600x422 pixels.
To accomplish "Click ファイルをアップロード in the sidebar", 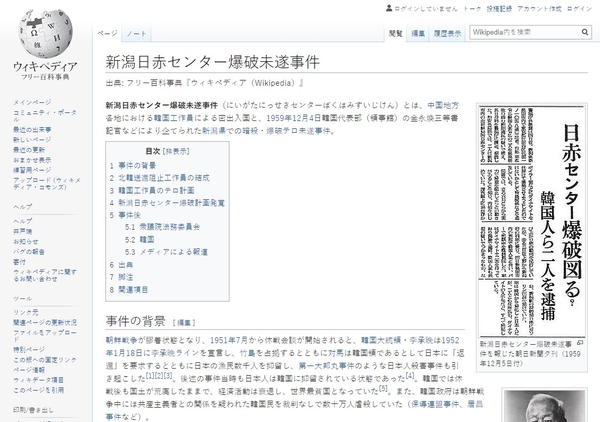I will (45, 336).
